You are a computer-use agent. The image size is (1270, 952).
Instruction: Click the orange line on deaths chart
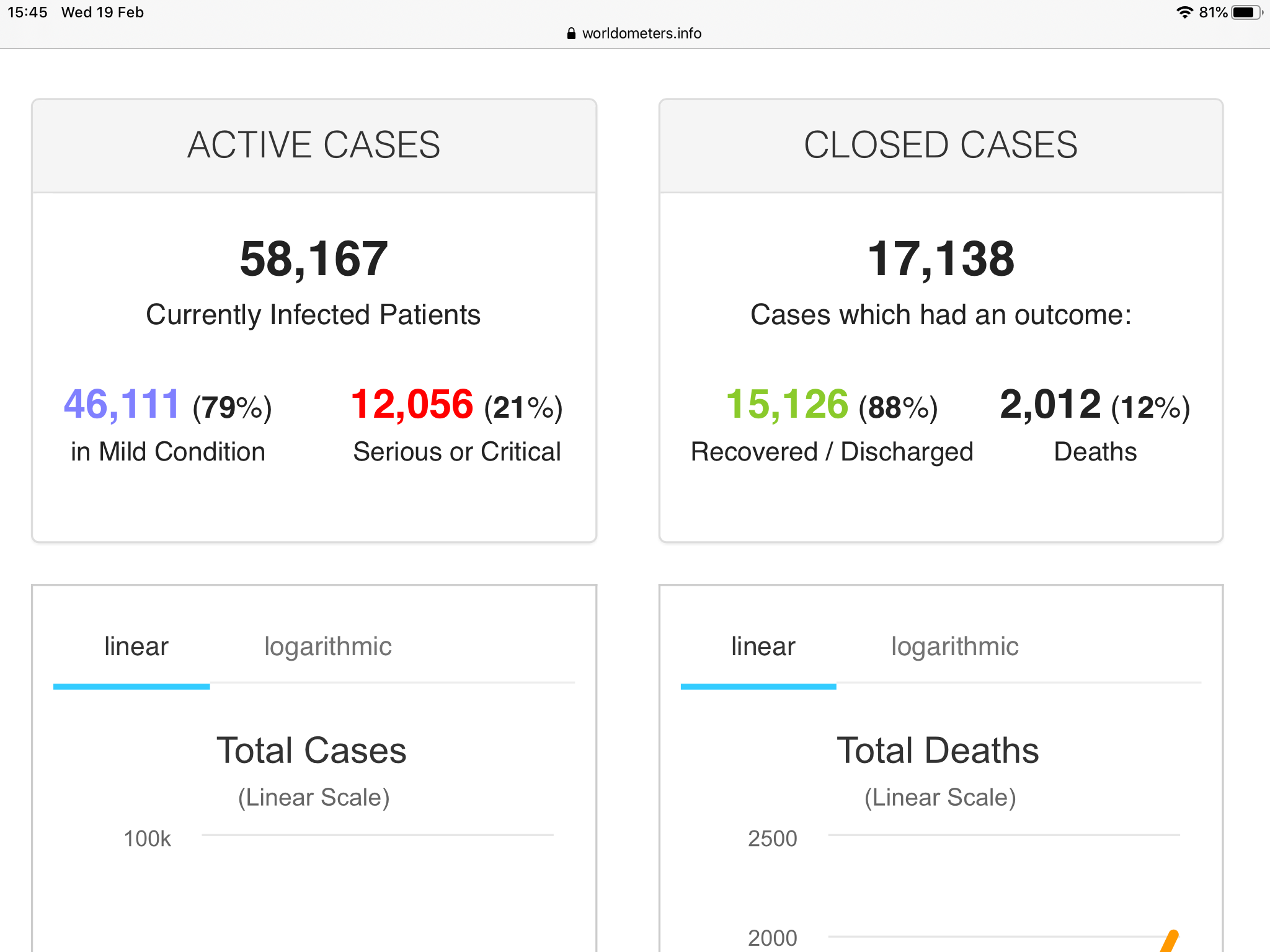pyautogui.click(x=1170, y=941)
